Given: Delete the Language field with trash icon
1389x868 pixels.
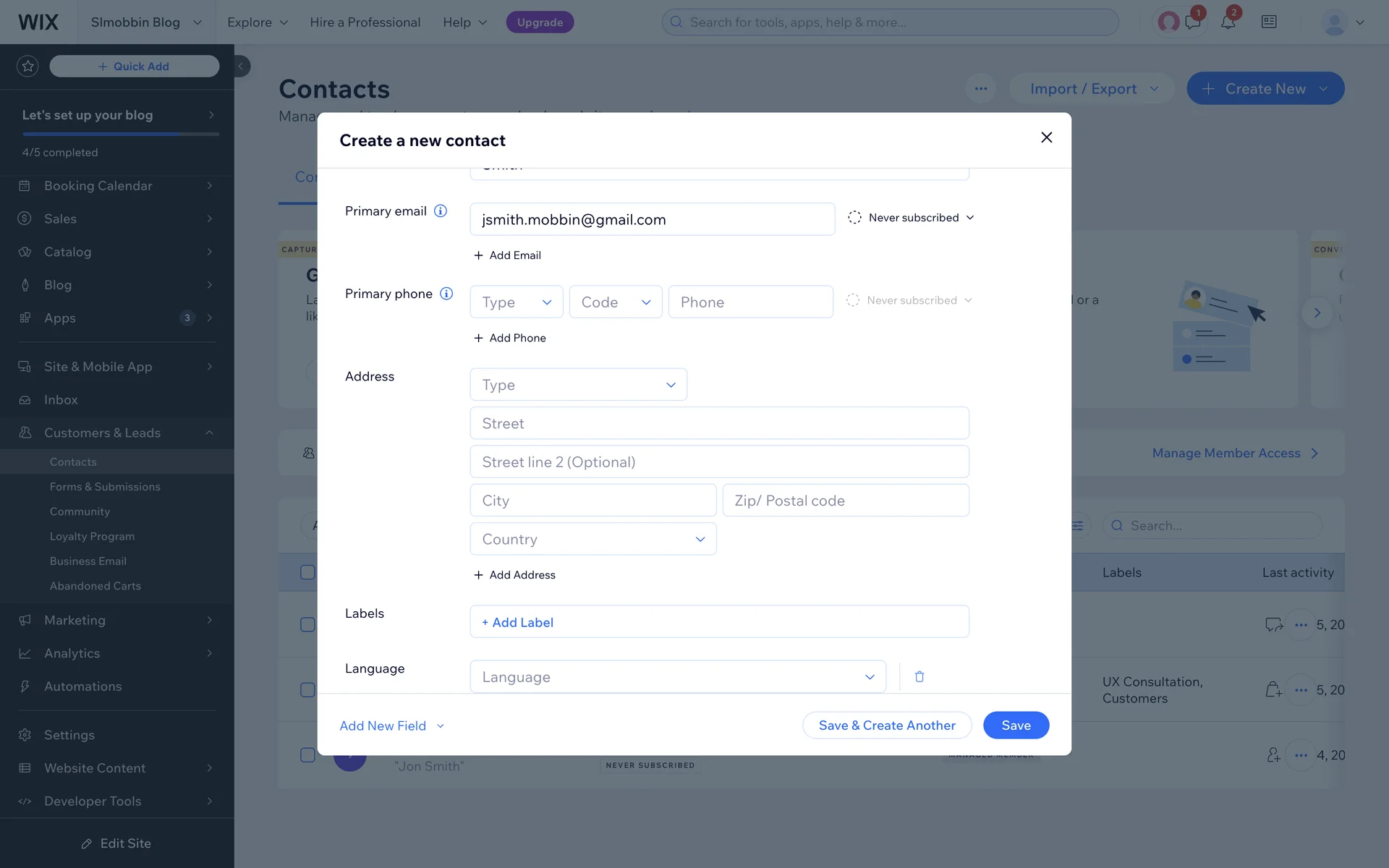Looking at the screenshot, I should click(919, 677).
